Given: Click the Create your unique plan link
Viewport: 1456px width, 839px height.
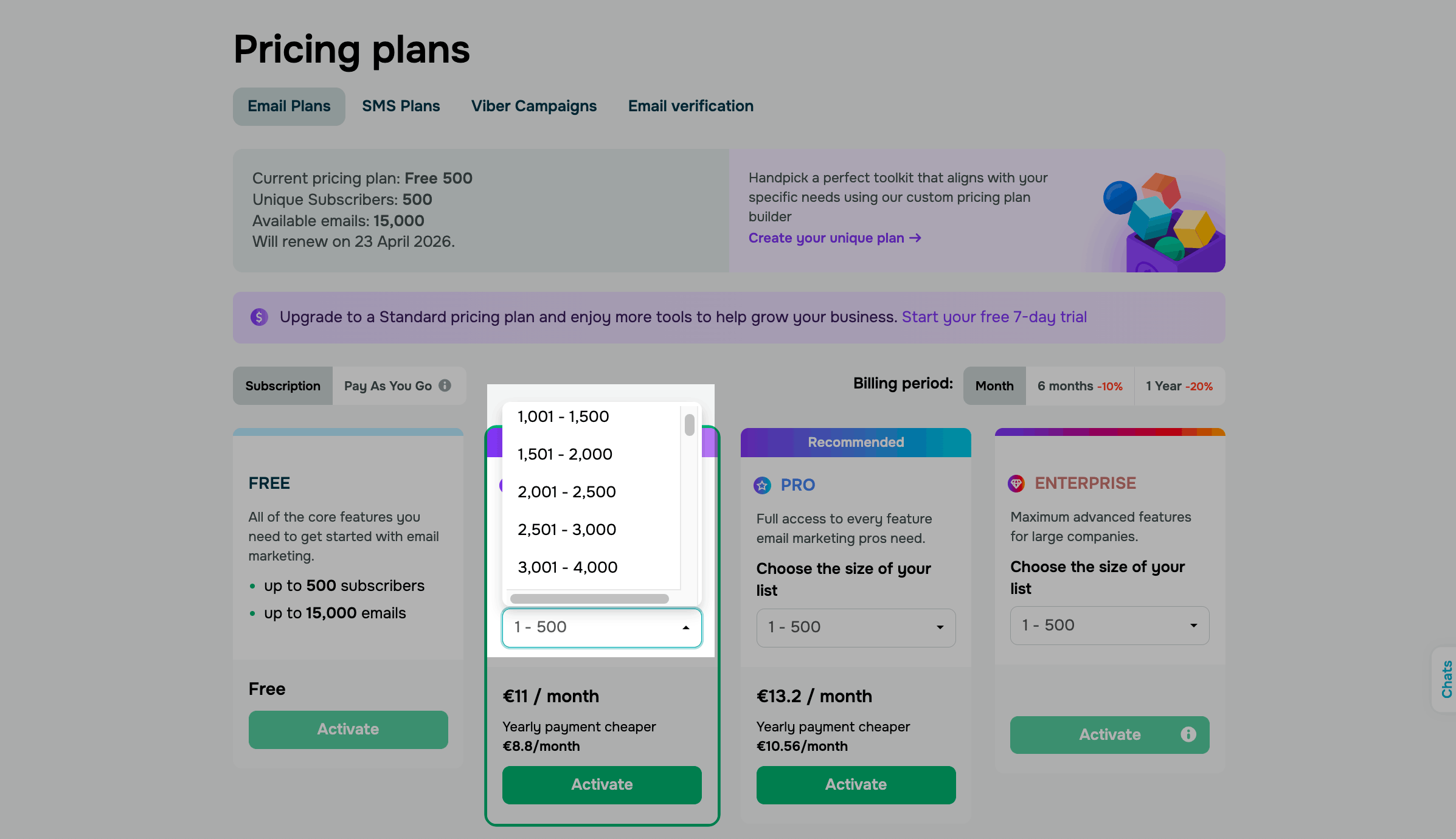Looking at the screenshot, I should click(834, 238).
